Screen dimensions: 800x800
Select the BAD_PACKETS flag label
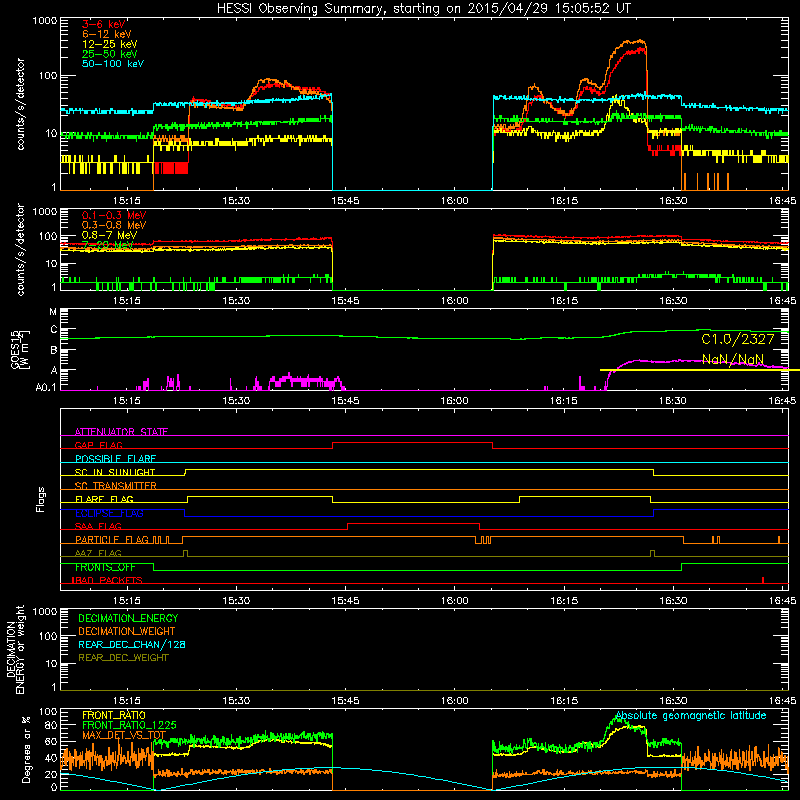[x=107, y=580]
